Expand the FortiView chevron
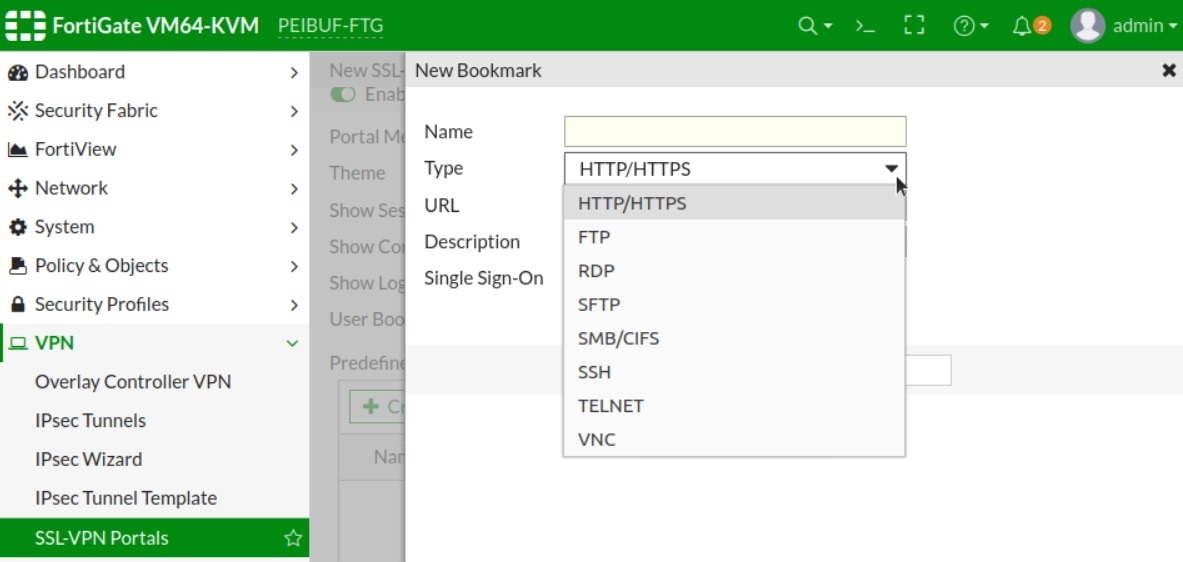This screenshot has height=562, width=1183. (293, 150)
